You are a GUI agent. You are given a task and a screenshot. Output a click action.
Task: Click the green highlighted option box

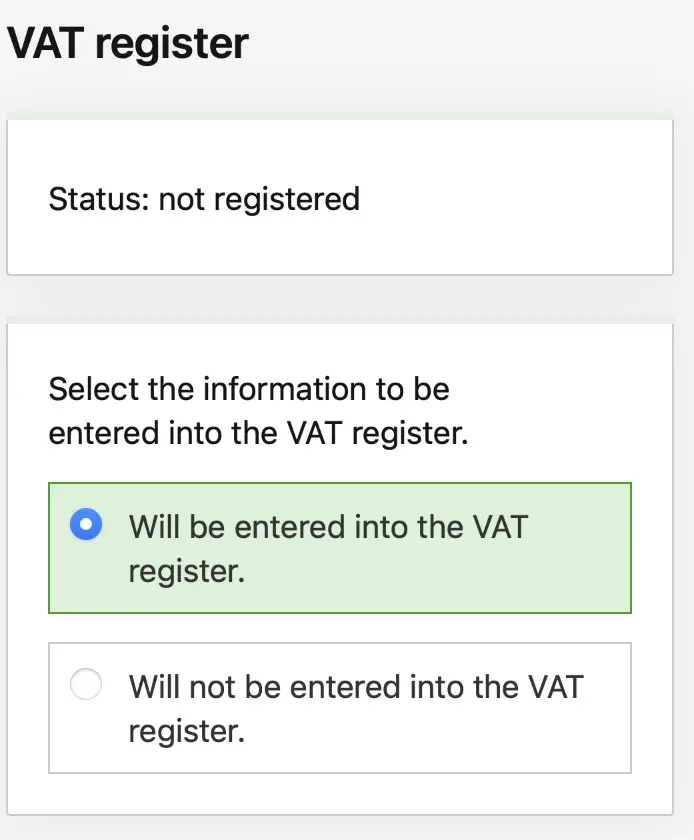(x=340, y=548)
